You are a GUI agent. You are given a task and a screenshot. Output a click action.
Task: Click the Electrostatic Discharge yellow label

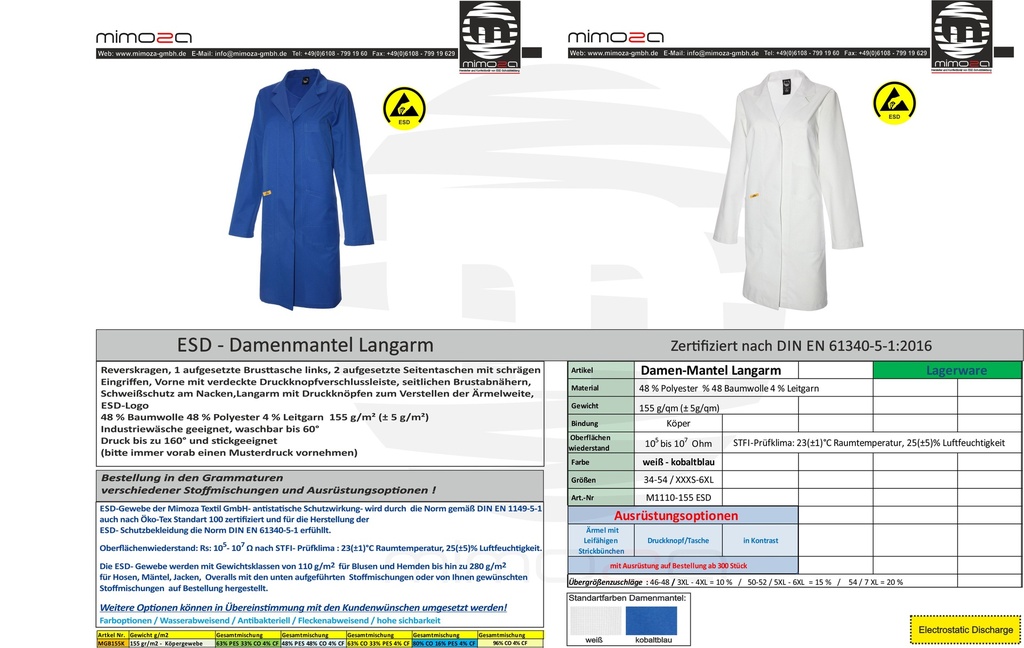[964, 629]
